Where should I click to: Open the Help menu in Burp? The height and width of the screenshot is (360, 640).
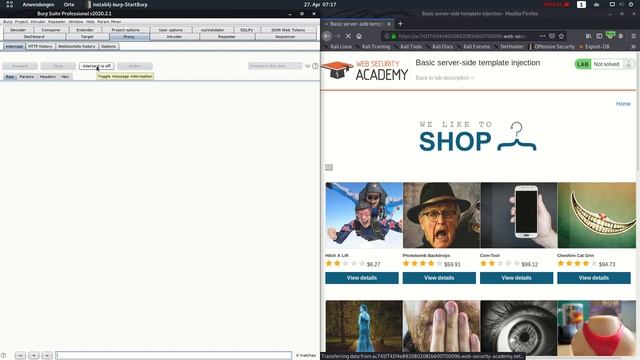[x=90, y=22]
